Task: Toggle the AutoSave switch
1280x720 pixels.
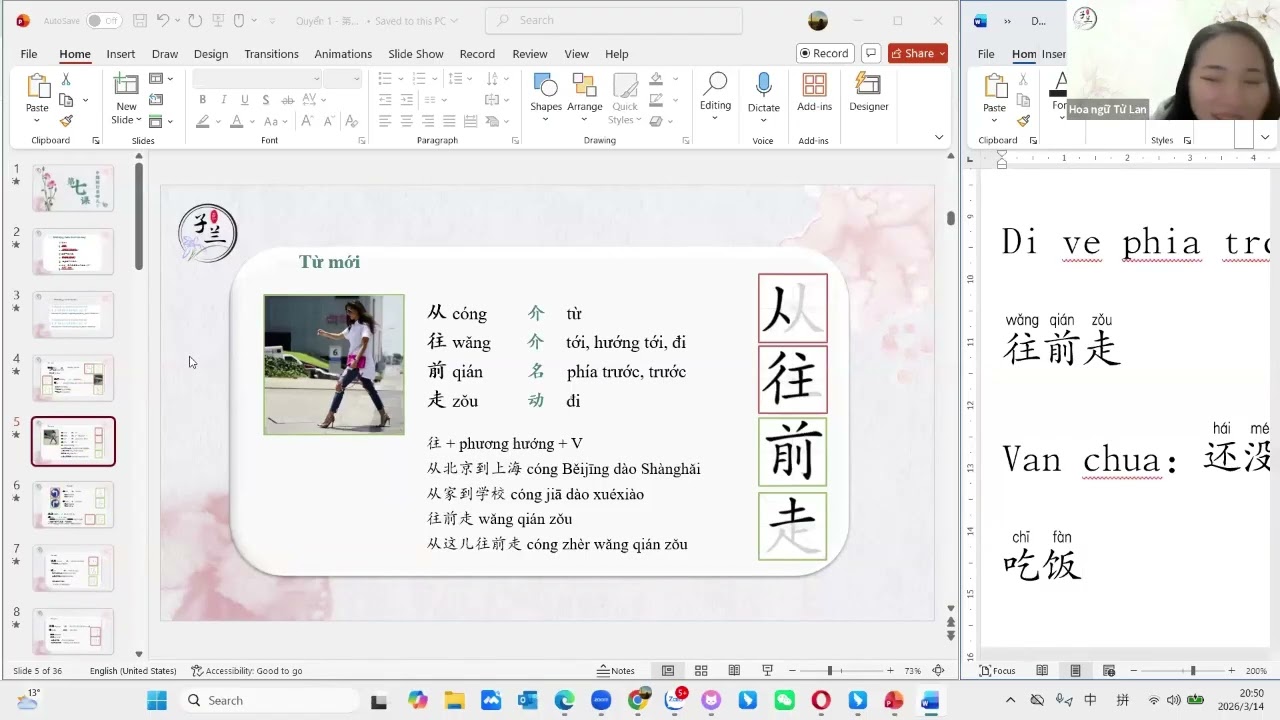Action: (x=104, y=20)
